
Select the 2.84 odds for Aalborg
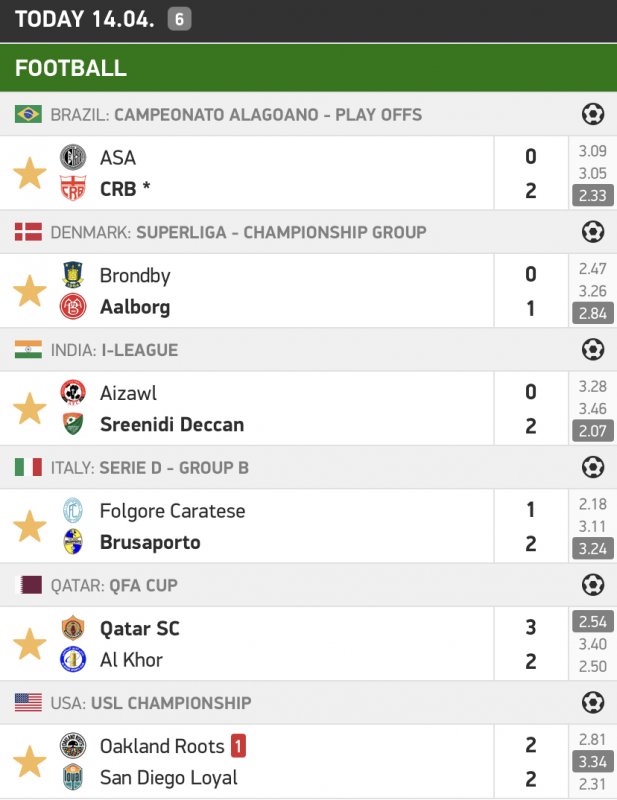click(x=593, y=314)
